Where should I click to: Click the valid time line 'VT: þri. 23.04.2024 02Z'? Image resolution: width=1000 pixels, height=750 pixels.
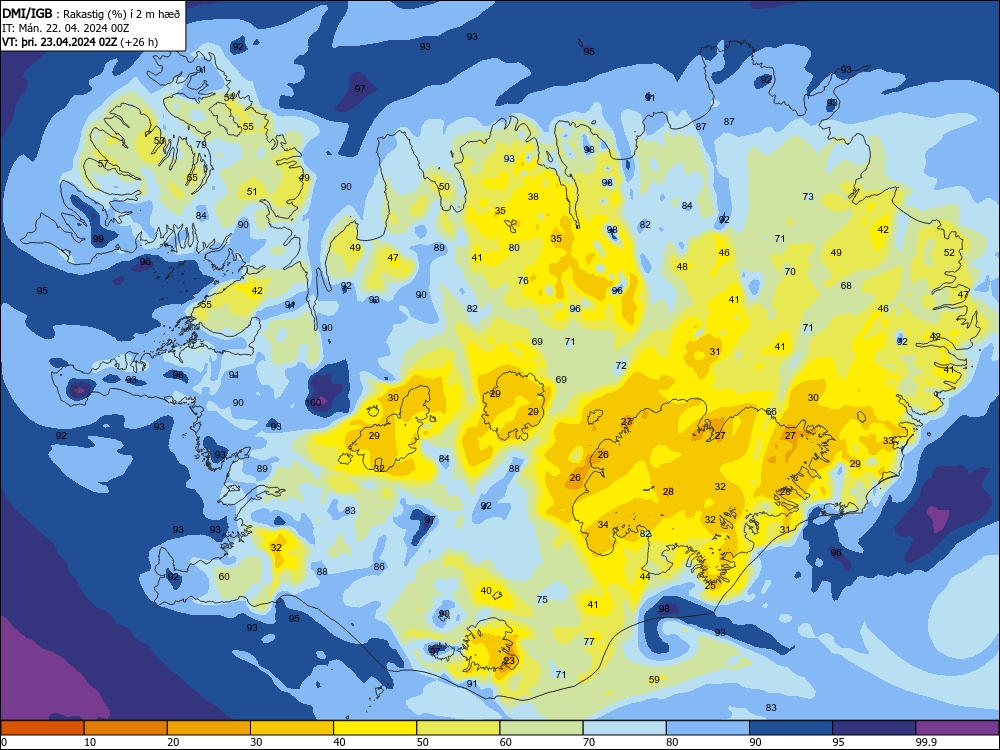tap(60, 42)
